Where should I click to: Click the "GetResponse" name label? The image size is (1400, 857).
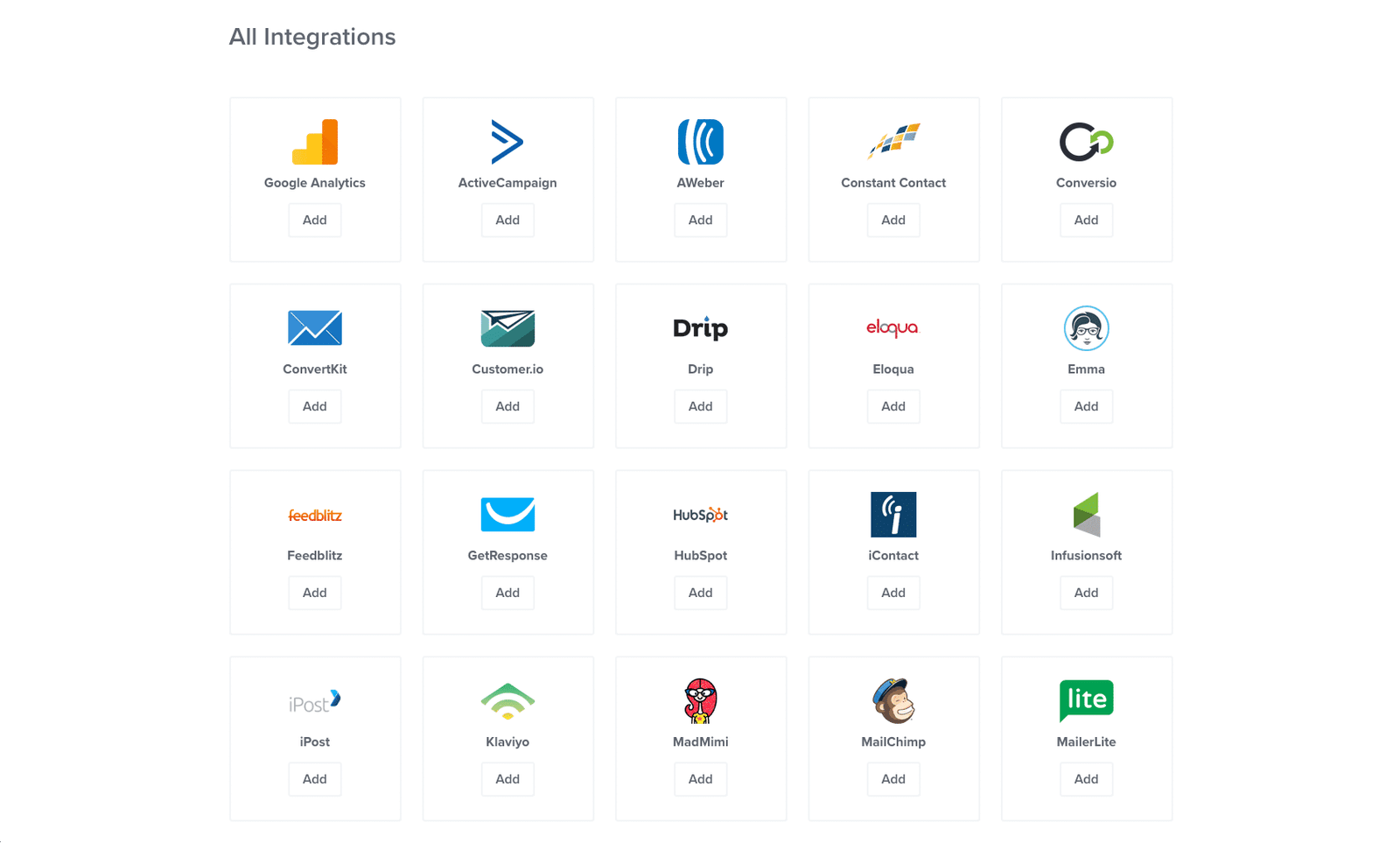[507, 556]
